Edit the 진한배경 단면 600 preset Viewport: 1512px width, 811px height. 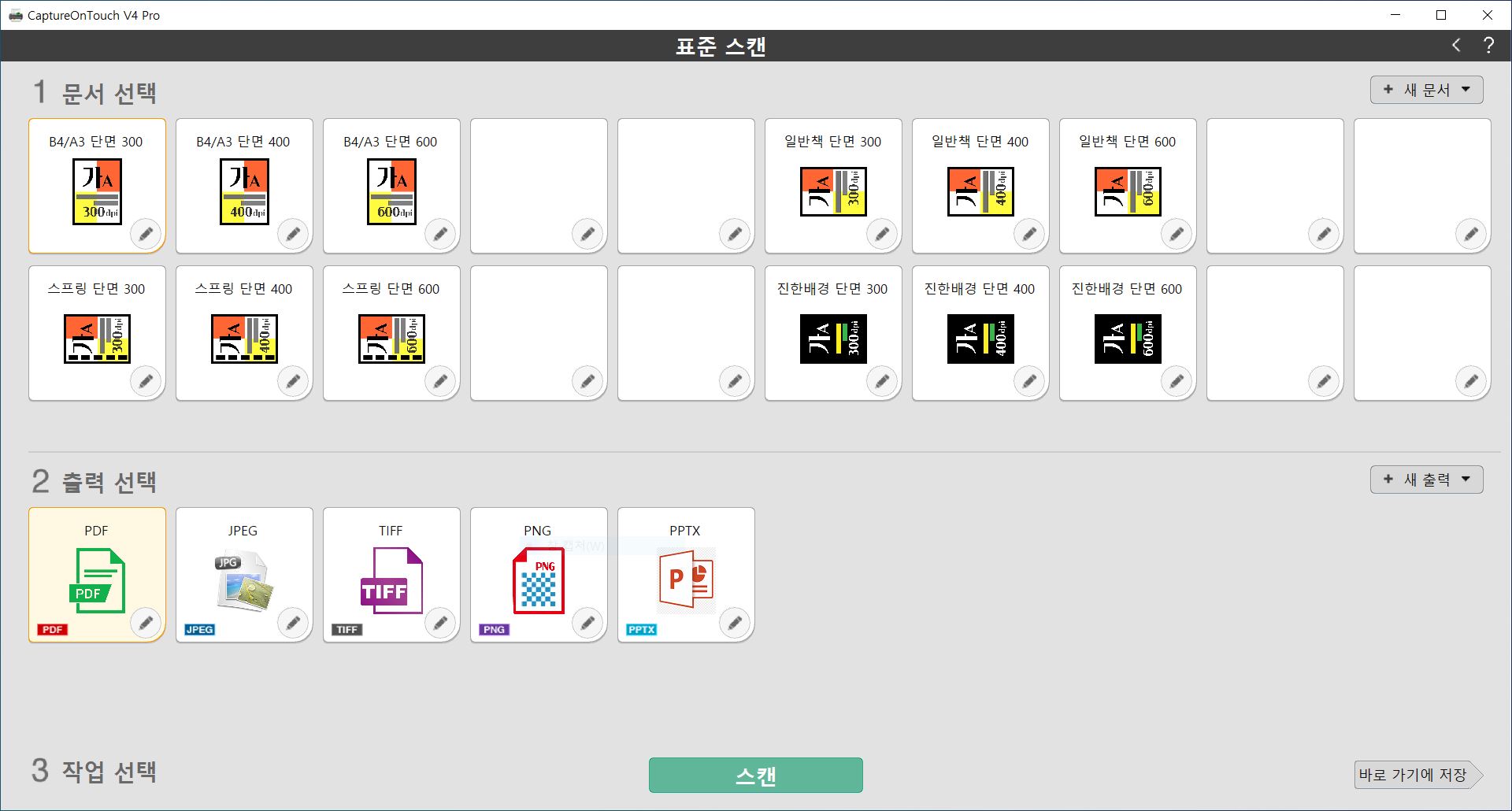coord(1177,381)
